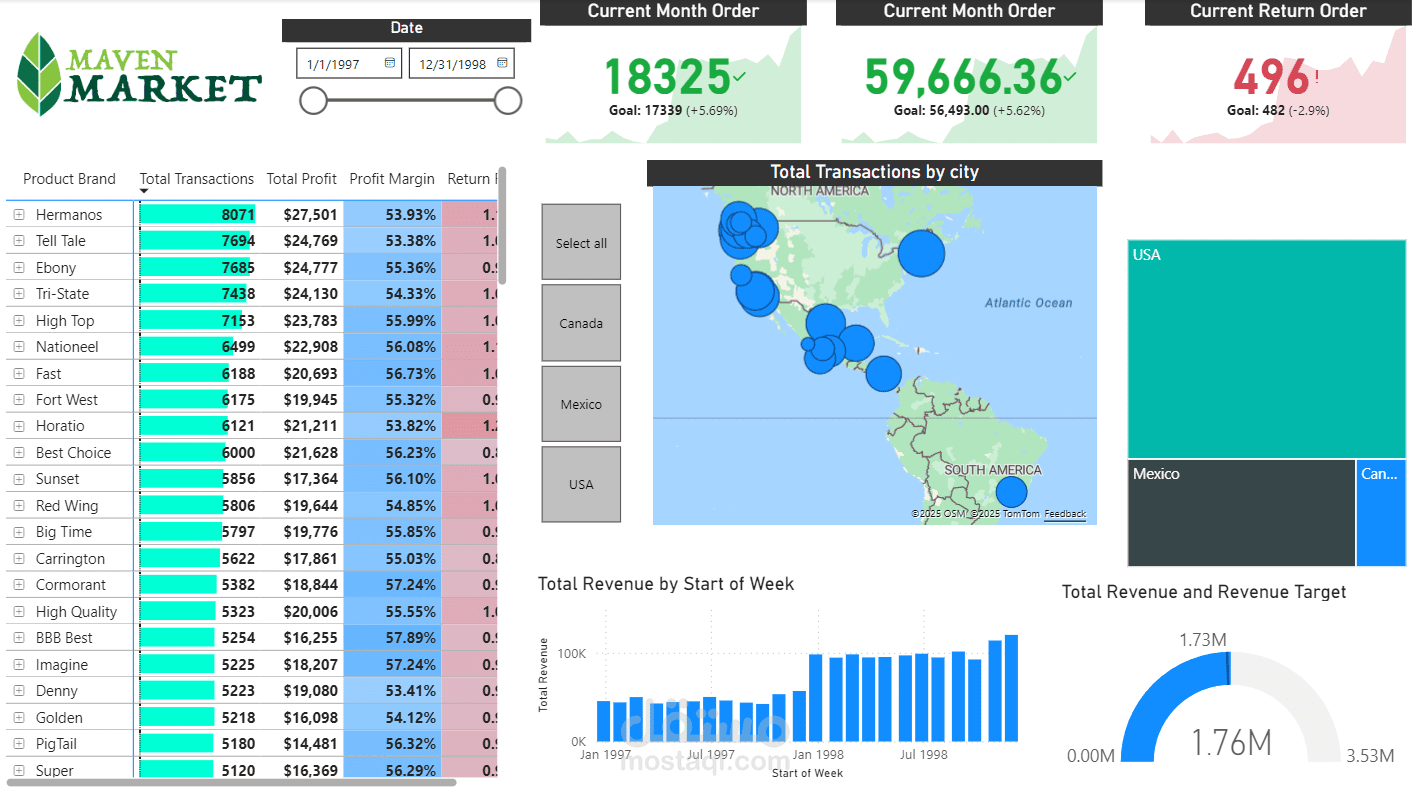Click Hermanos transactions value 8071

(x=238, y=214)
